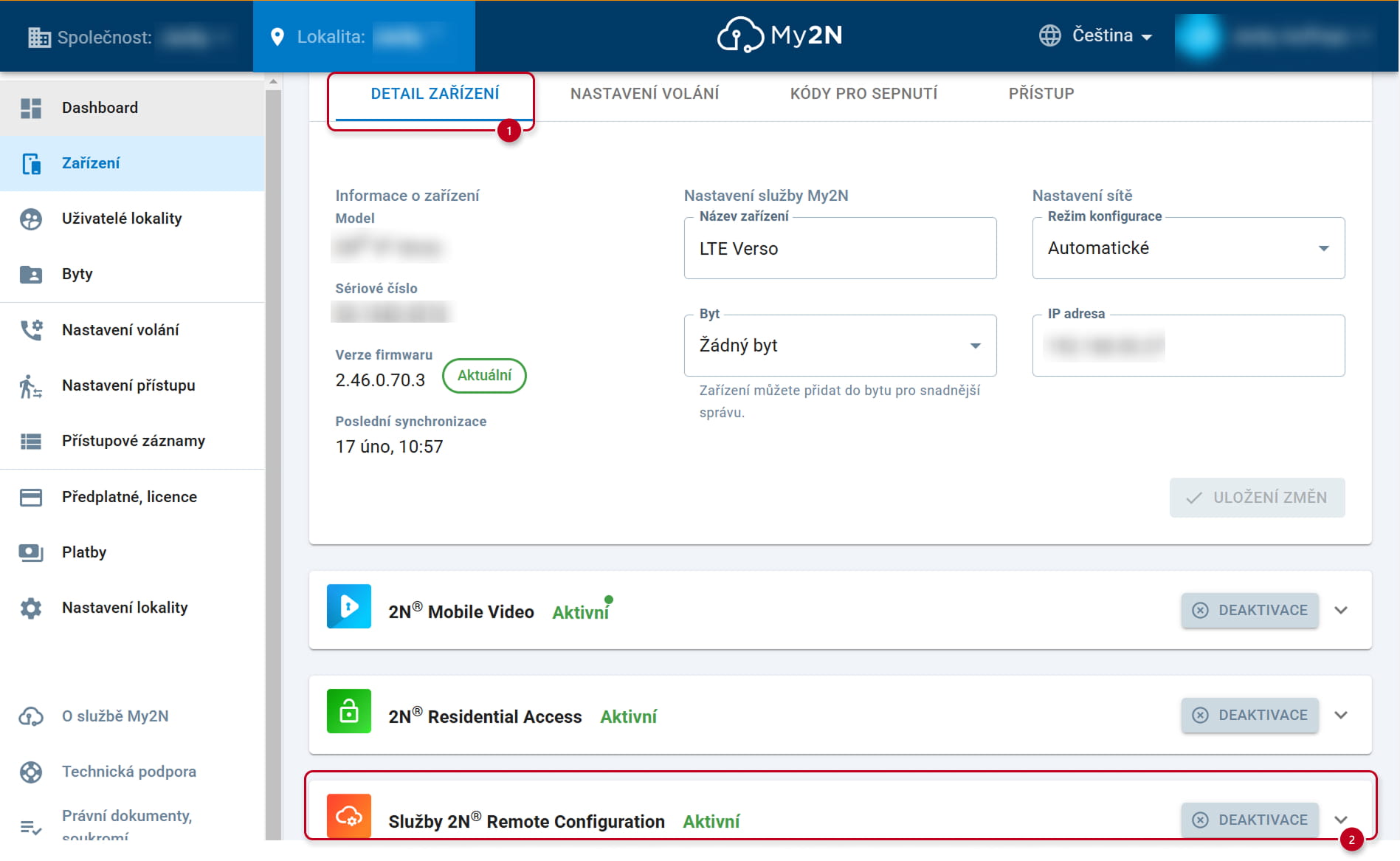This screenshot has width=1400, height=861.
Task: Click the My2N cloud logo
Action: 779,35
